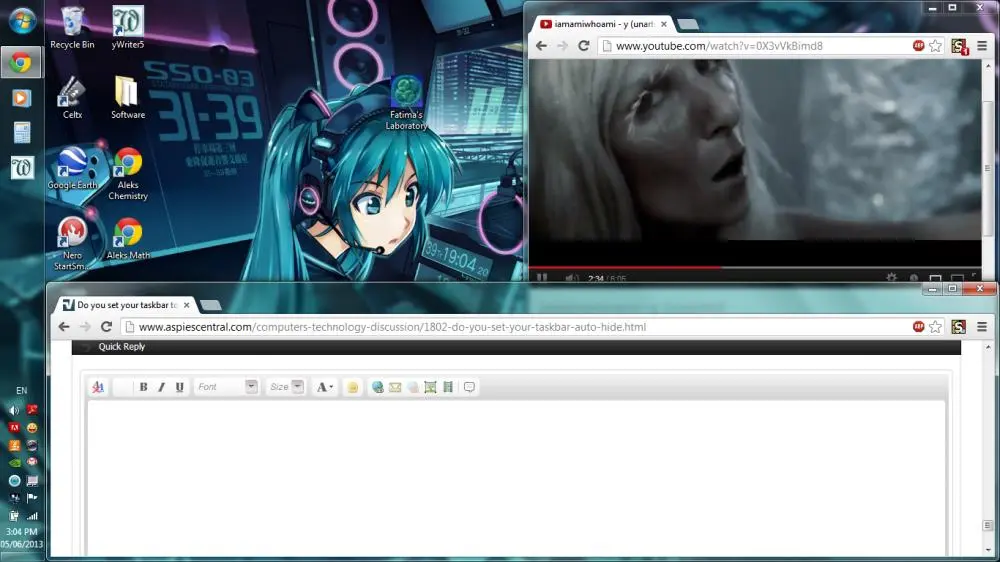1000x562 pixels.
Task: Close the iamamiwhoami YouTube tab
Action: (x=664, y=24)
